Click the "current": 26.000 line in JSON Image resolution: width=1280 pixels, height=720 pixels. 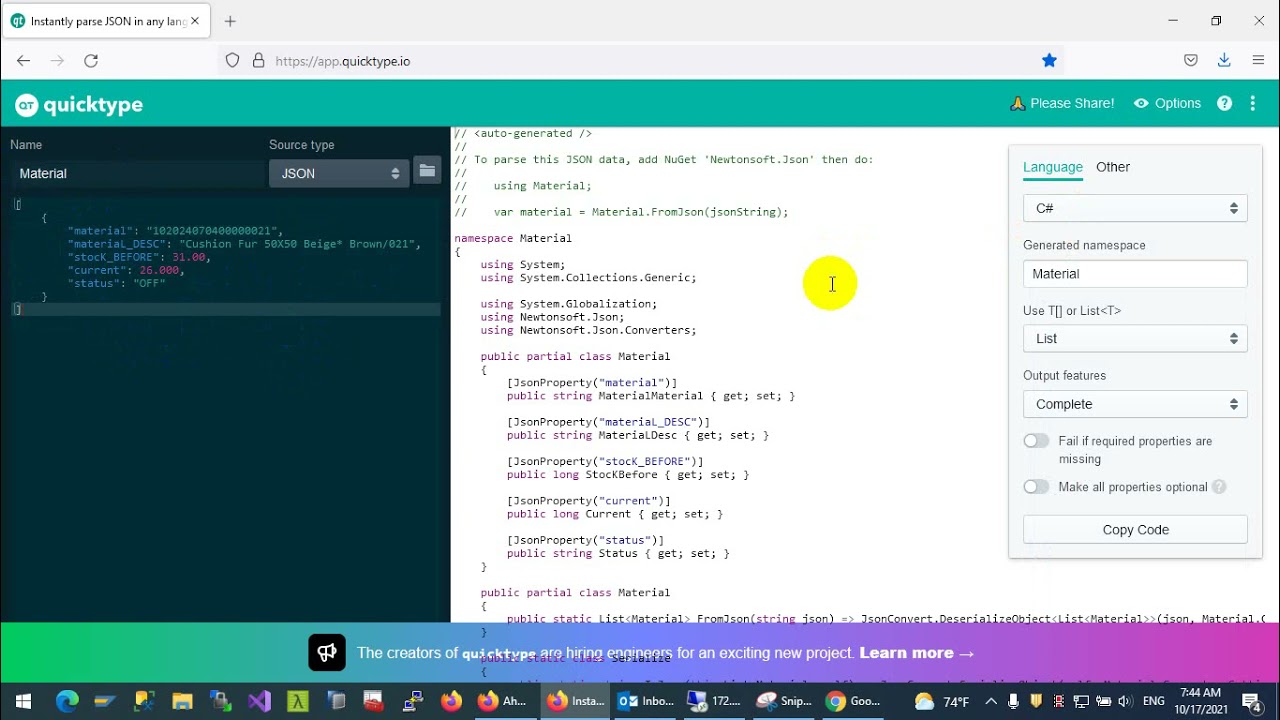pos(126,270)
